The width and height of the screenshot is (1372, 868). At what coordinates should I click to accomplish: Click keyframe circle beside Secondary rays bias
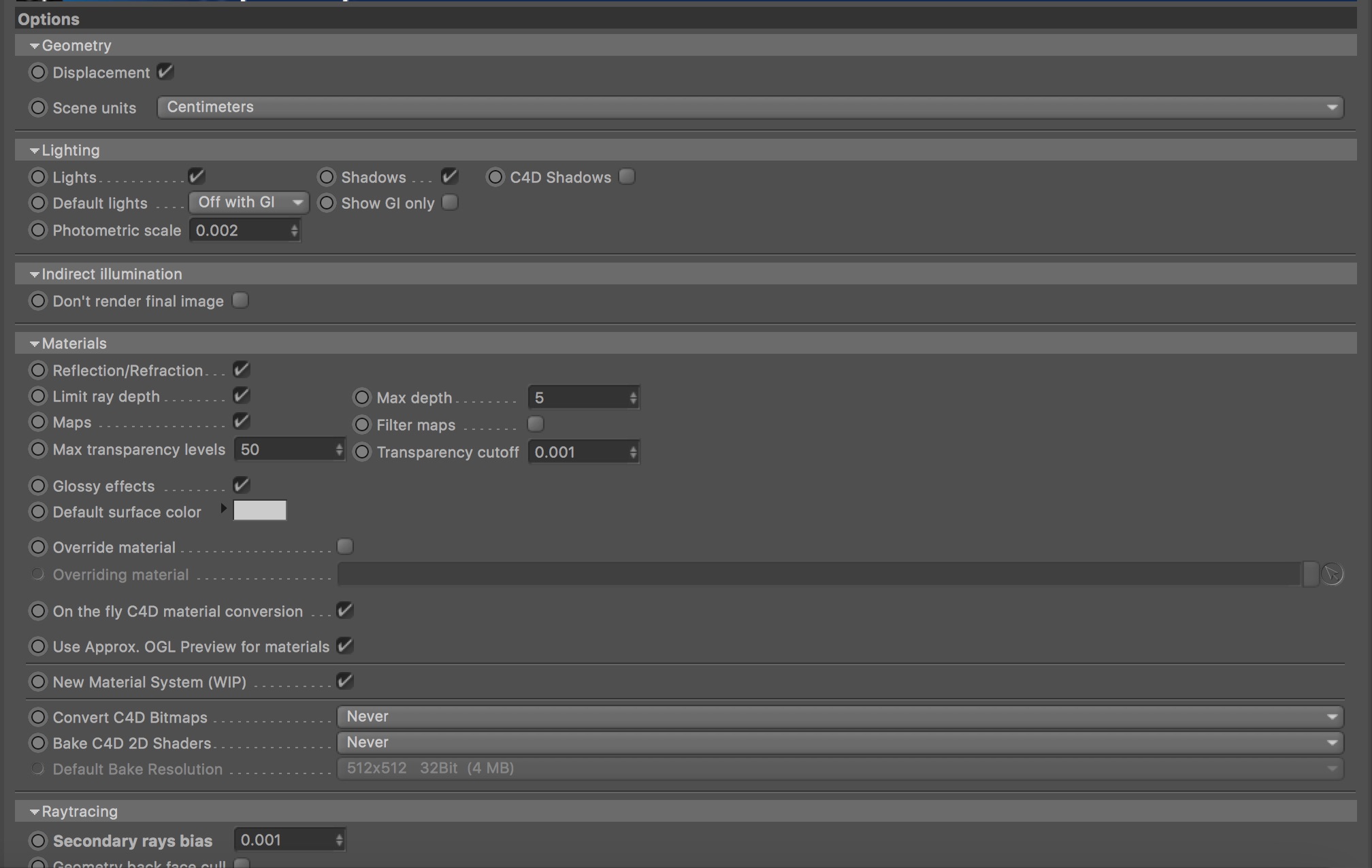tap(38, 841)
